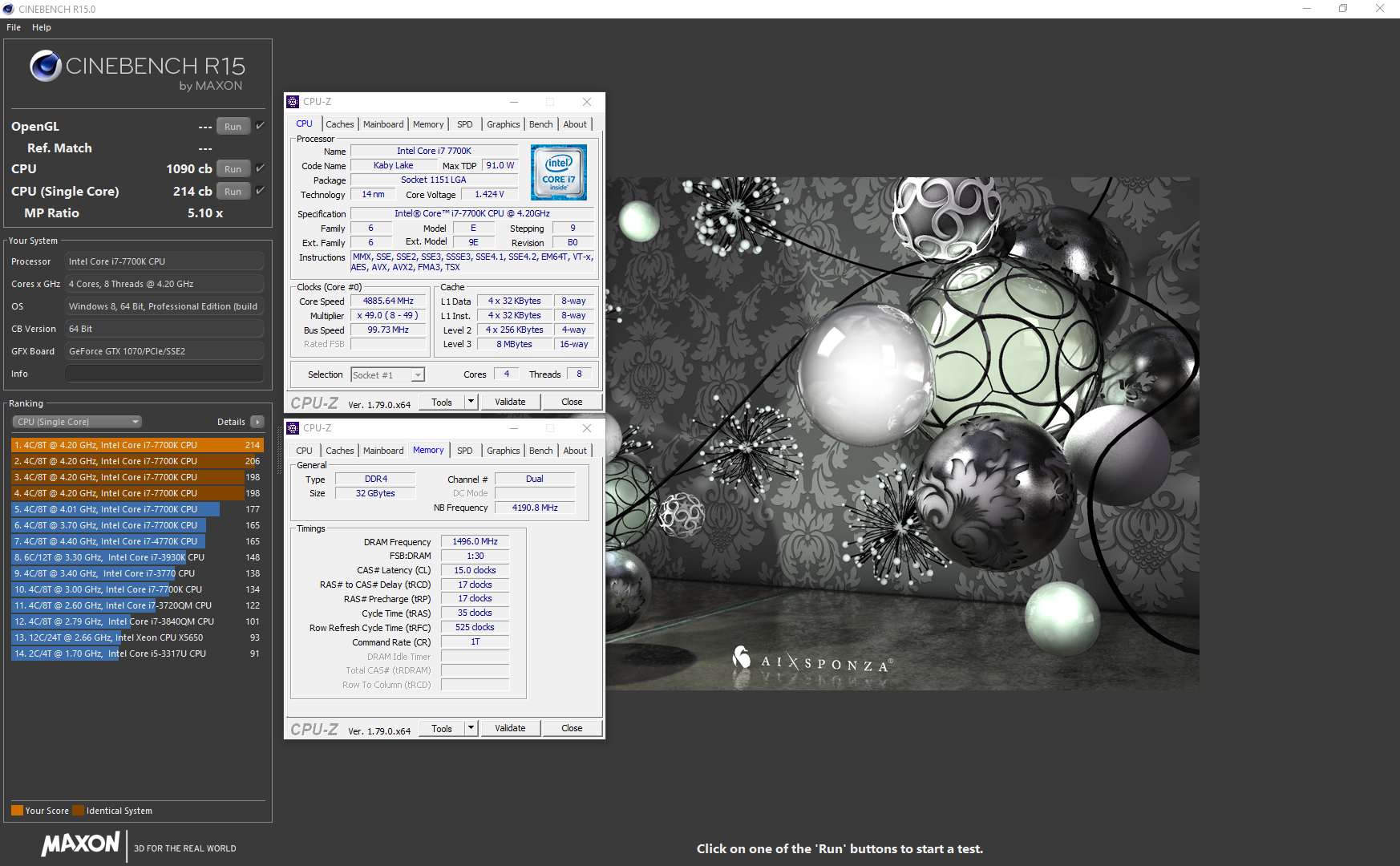This screenshot has width=1400, height=866.
Task: Open the CPU (Single Core) ranking dropdown
Action: pyautogui.click(x=77, y=422)
